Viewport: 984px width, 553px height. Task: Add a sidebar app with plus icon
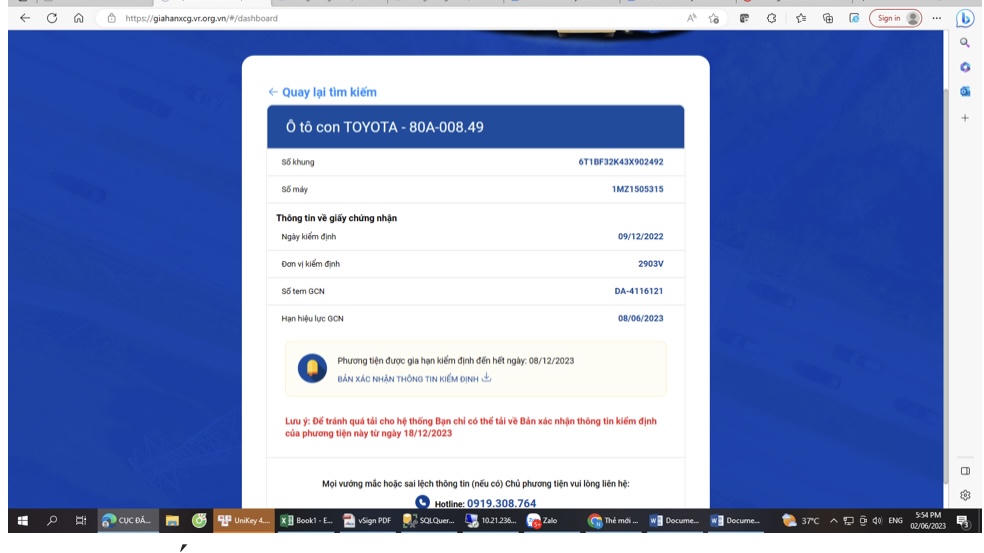[x=965, y=117]
